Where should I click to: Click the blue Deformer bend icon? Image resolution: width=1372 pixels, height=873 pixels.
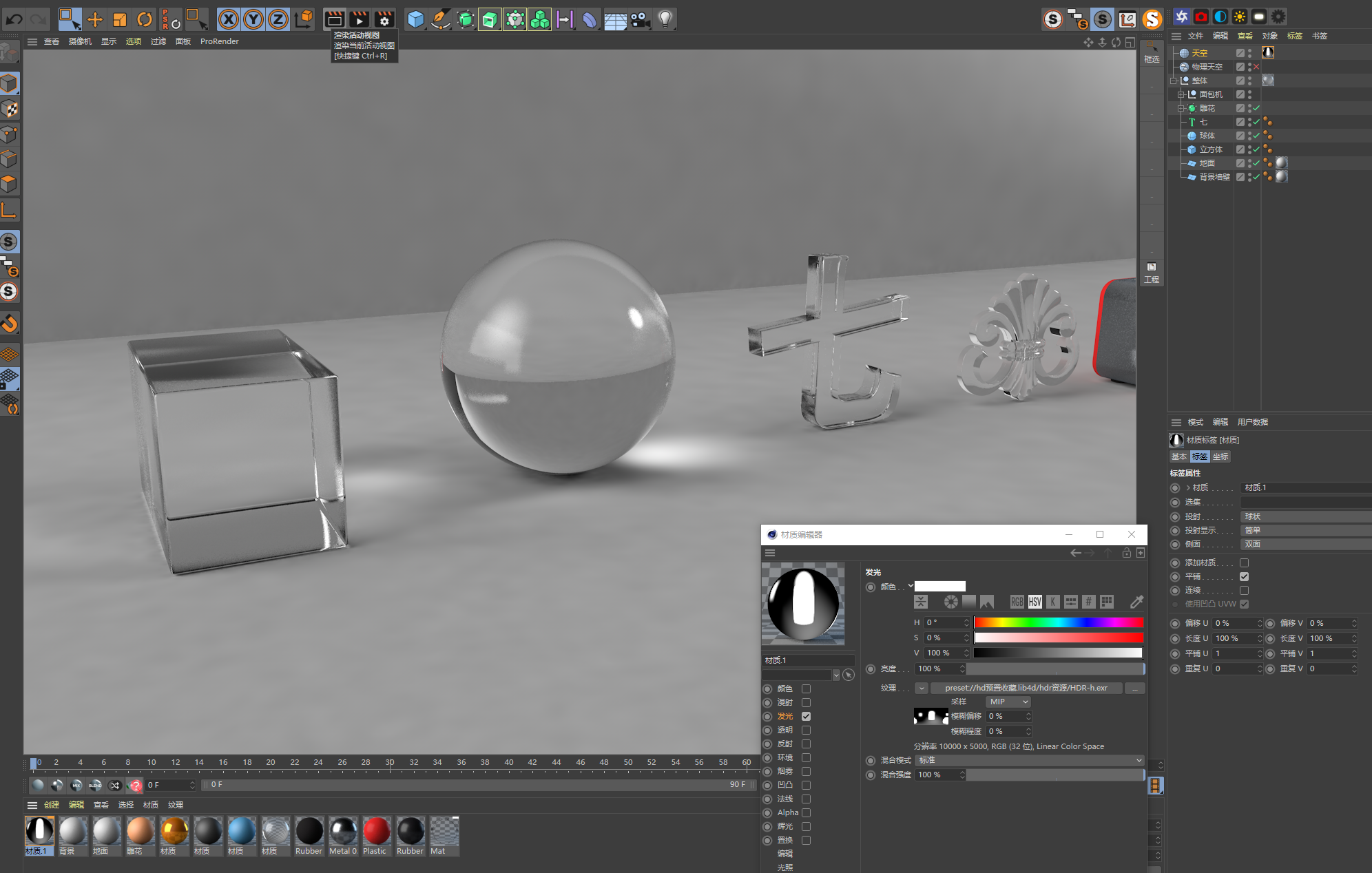(590, 20)
